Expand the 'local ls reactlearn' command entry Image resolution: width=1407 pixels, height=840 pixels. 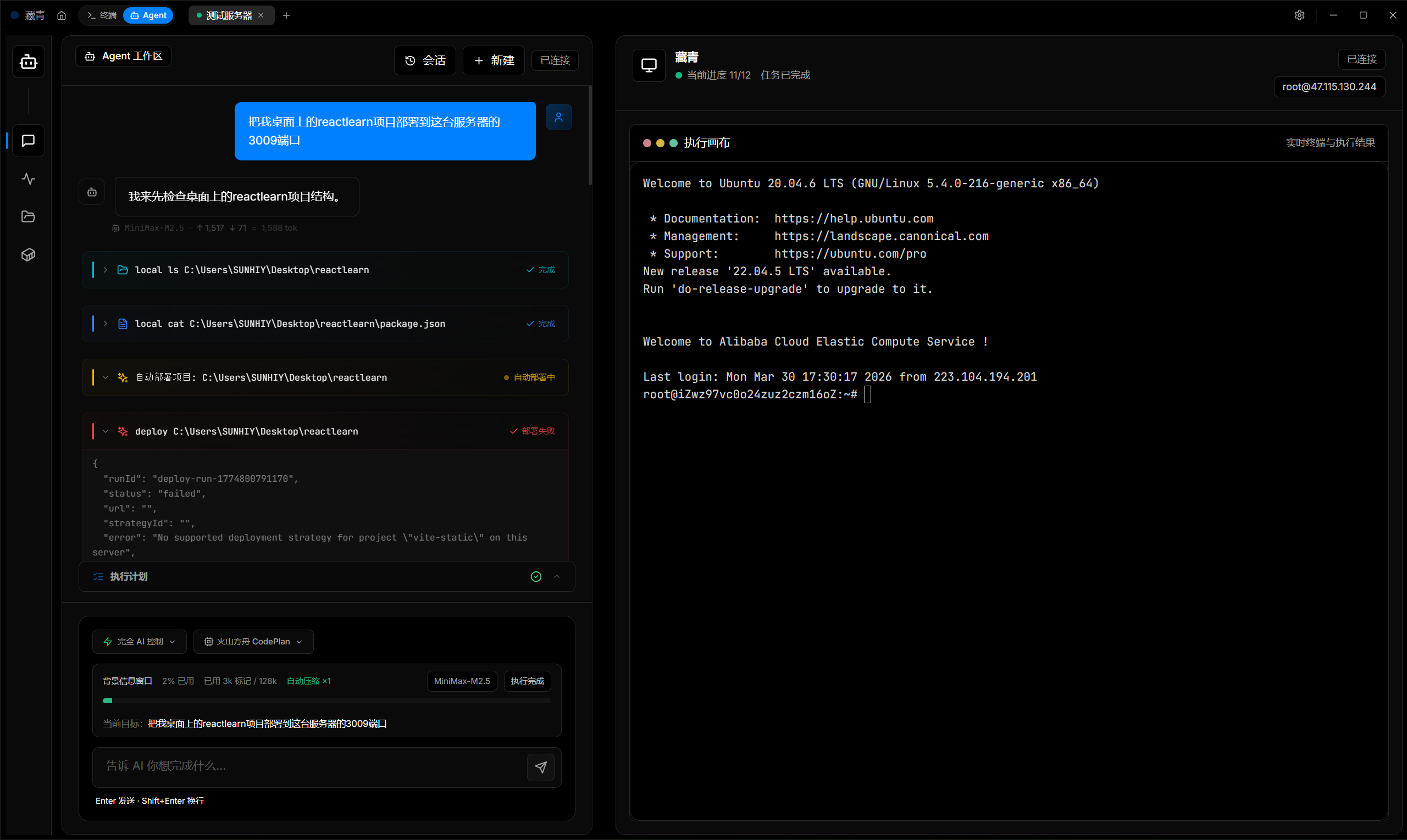[106, 270]
